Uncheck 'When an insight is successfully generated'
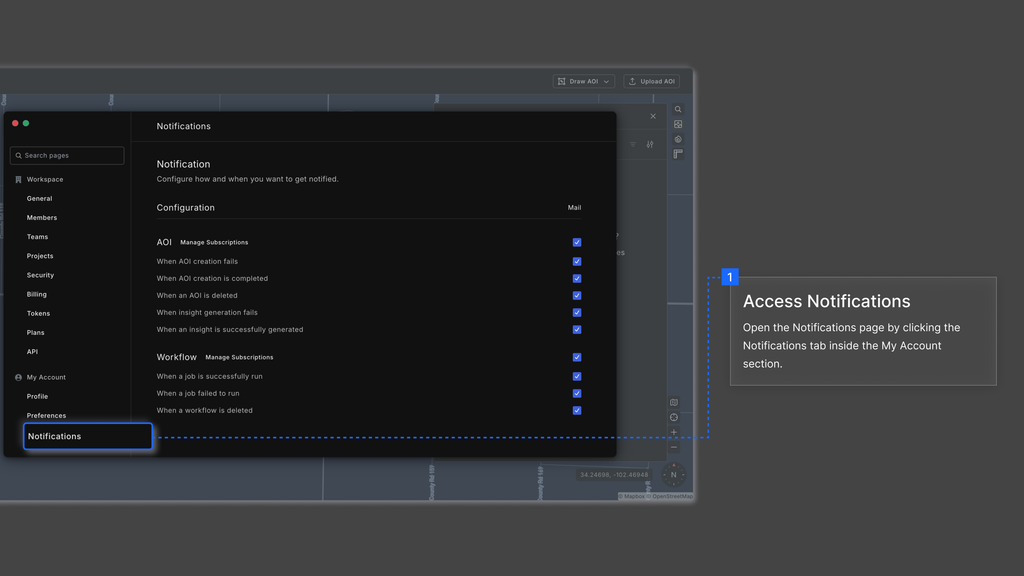 coord(577,329)
